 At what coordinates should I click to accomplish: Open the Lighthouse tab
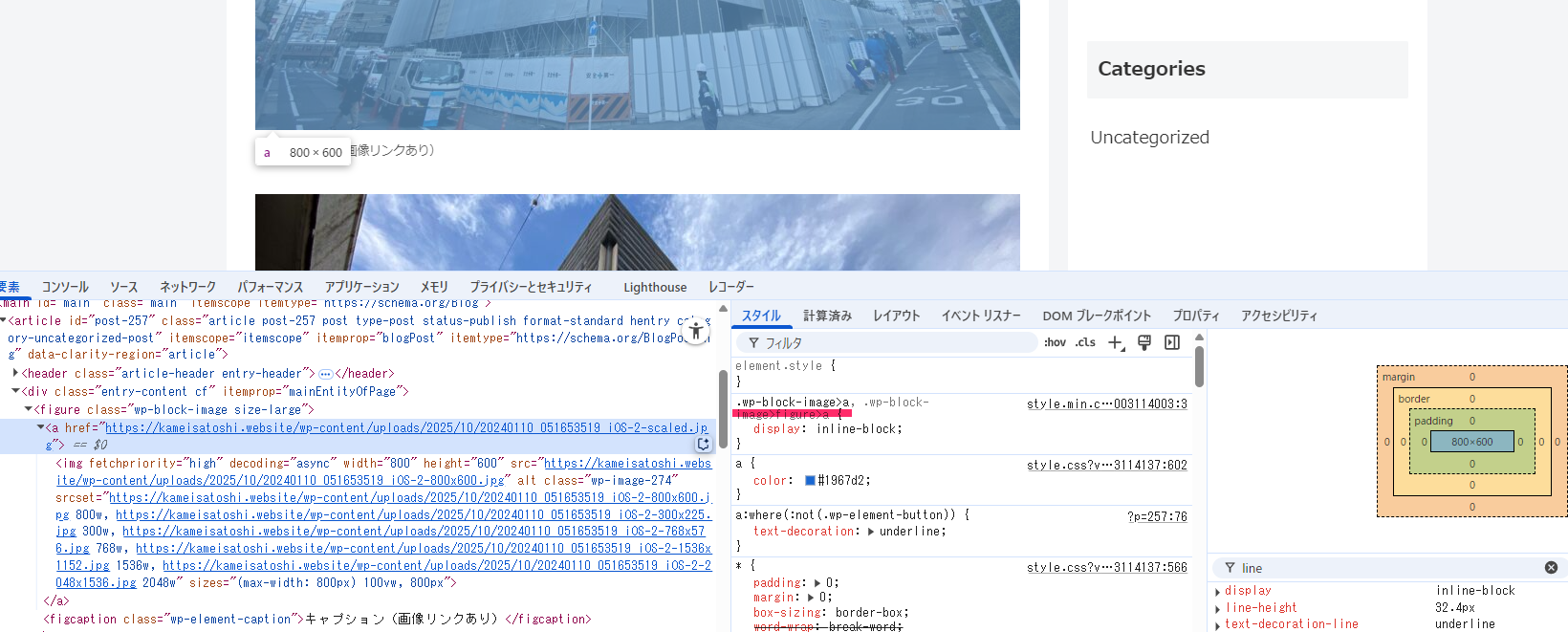click(x=655, y=287)
